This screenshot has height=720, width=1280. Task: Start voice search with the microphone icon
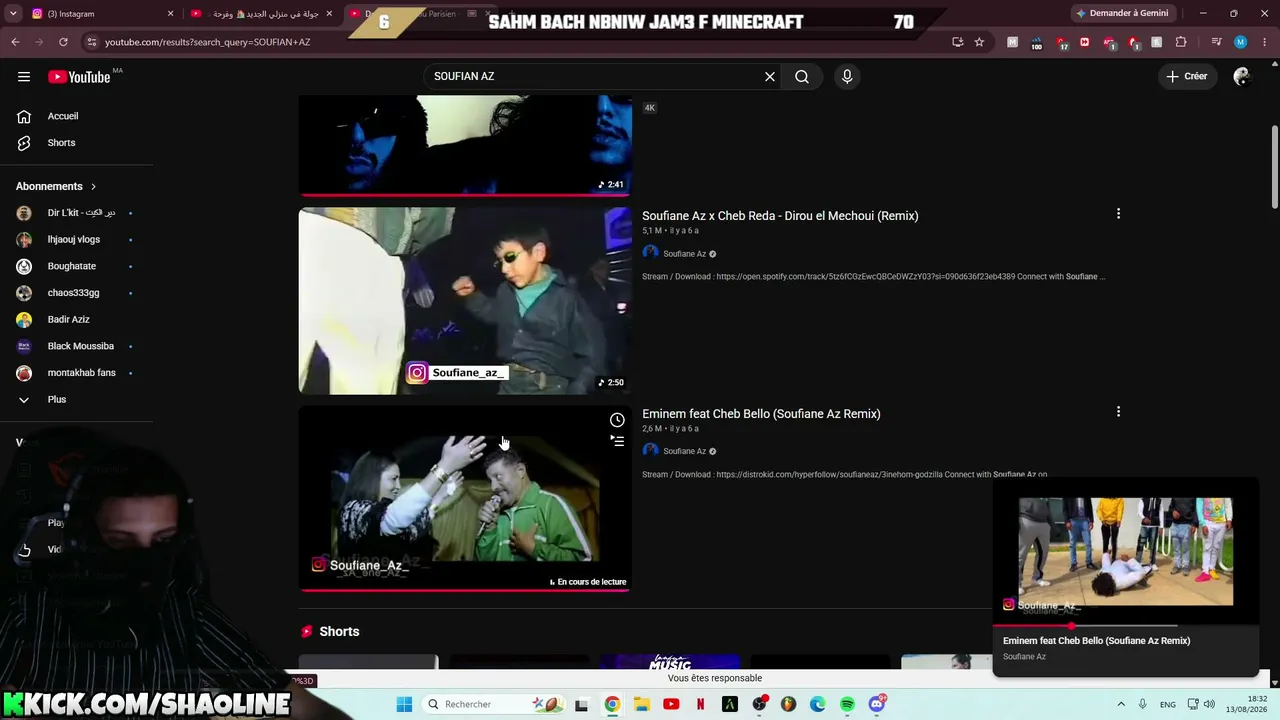pyautogui.click(x=847, y=76)
